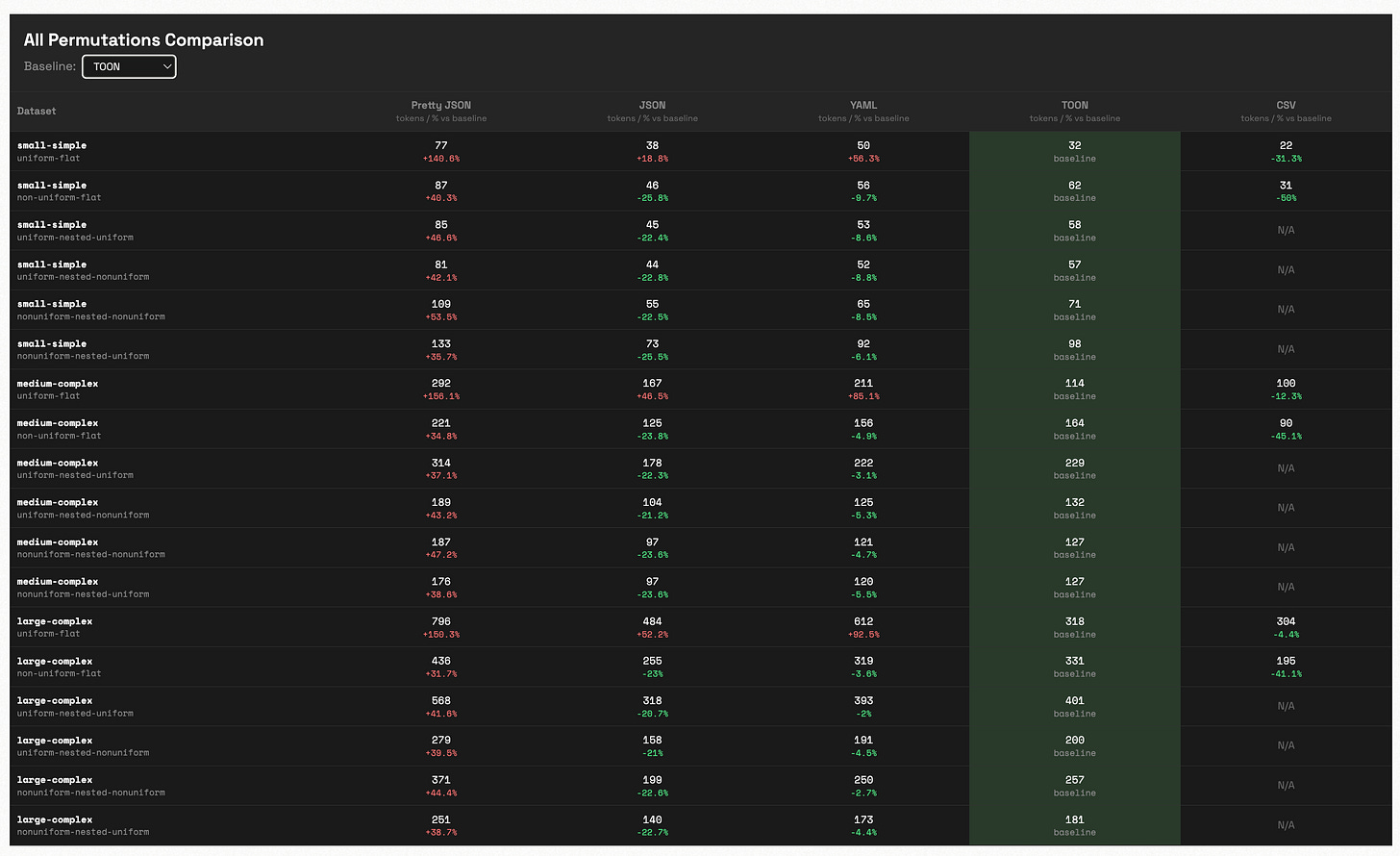The height and width of the screenshot is (856, 1400).
Task: Select JSON cell showing 484 tokens
Action: (653, 627)
